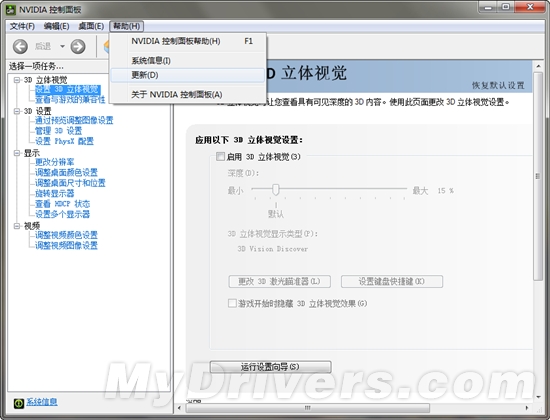The height and width of the screenshot is (420, 550).
Task: Click the Back arrow navigation icon
Action: (20, 46)
